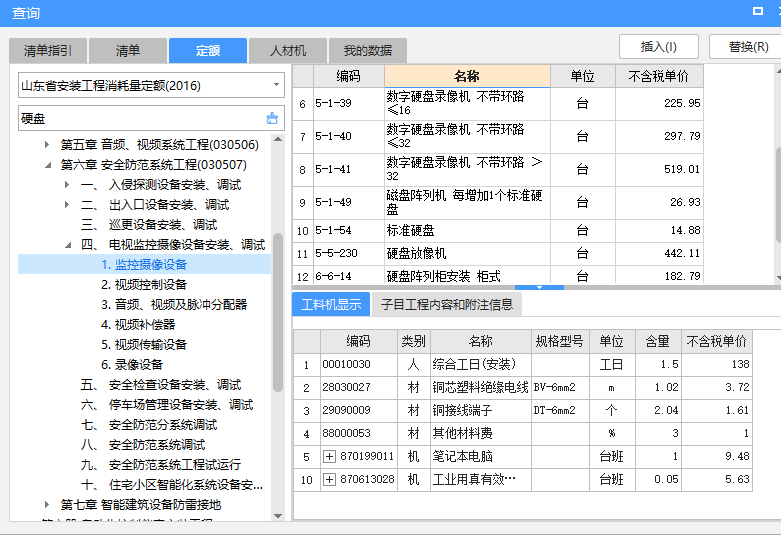Screen dimensions: 781x535
Task: Select row 5-1-40 数字硬盘录像机 ≤32
Action: coord(498,136)
